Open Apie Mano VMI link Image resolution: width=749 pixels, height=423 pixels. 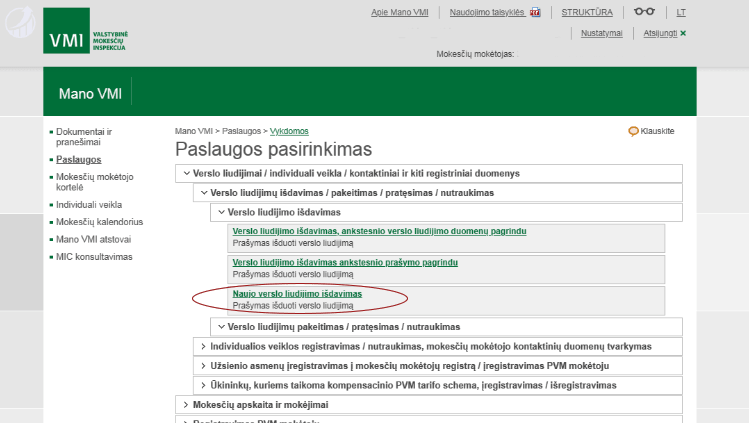(400, 12)
